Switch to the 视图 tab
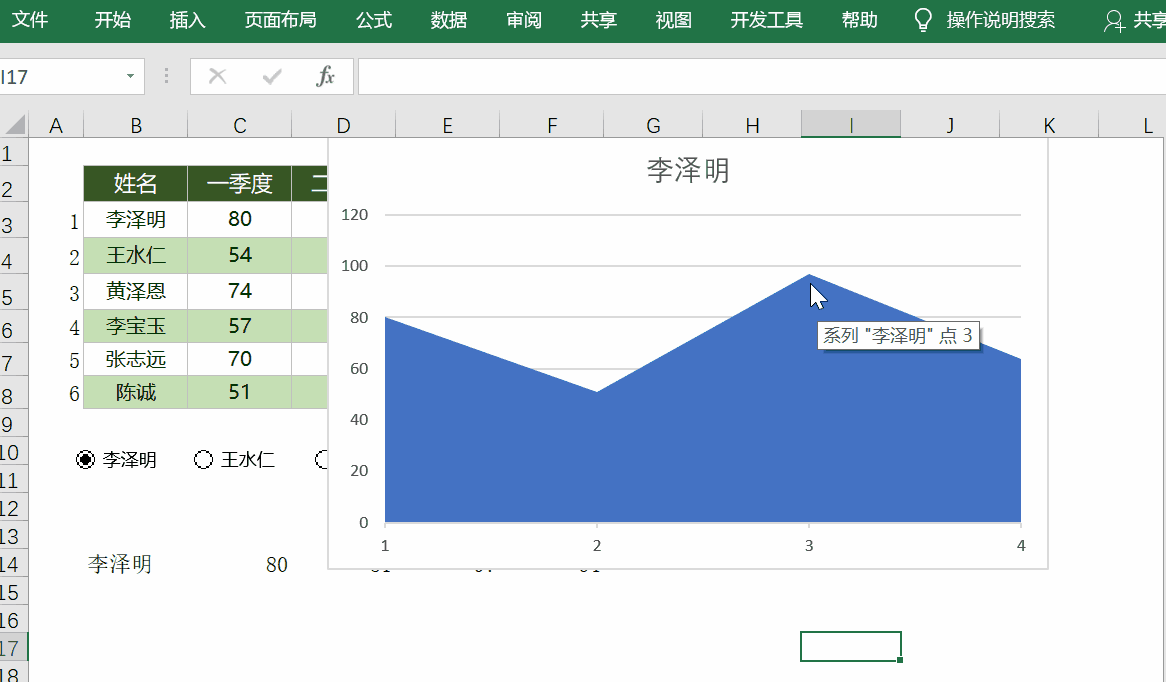The height and width of the screenshot is (682, 1166). pyautogui.click(x=674, y=20)
